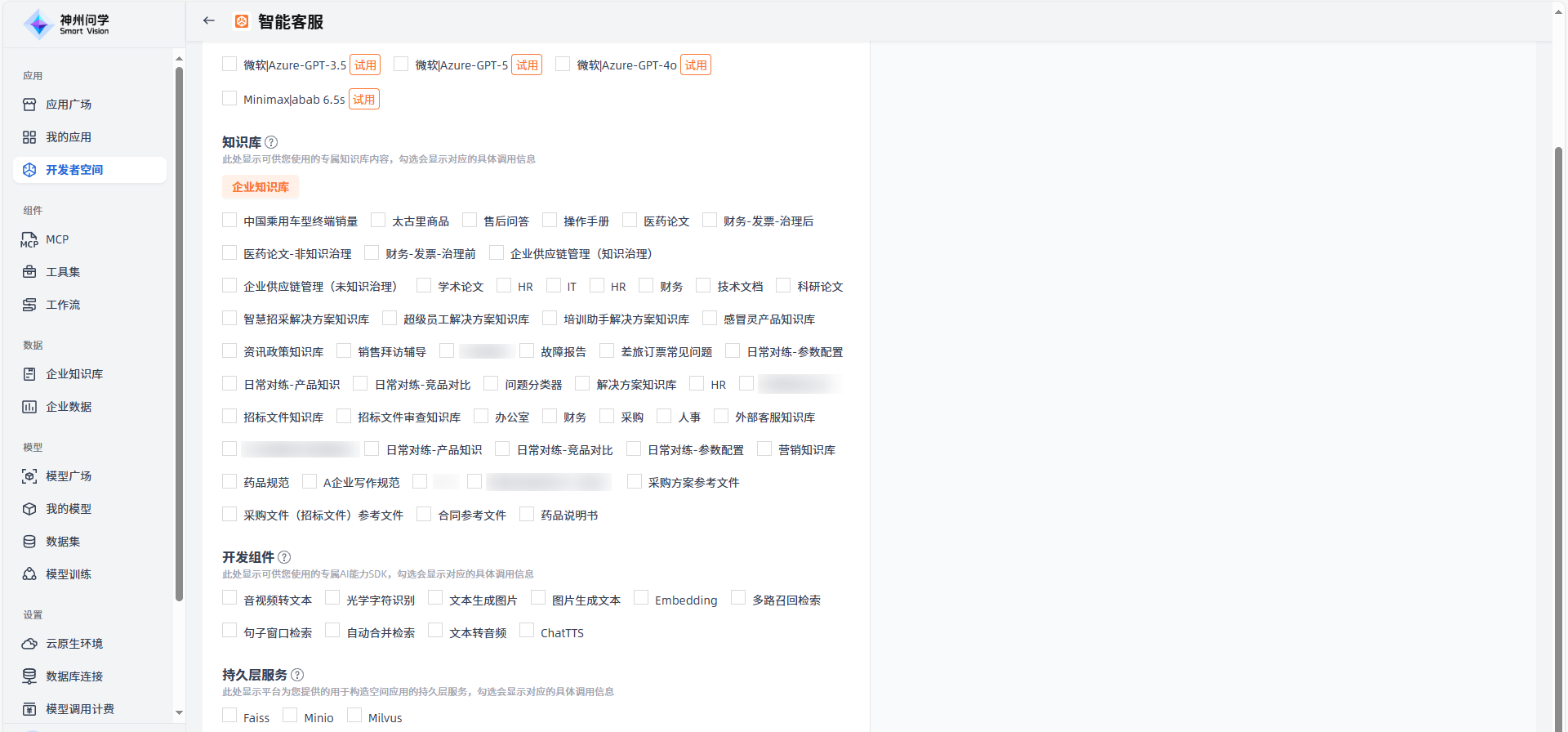Click the 工作流 workflow icon
This screenshot has height=732, width=1568.
tap(29, 305)
